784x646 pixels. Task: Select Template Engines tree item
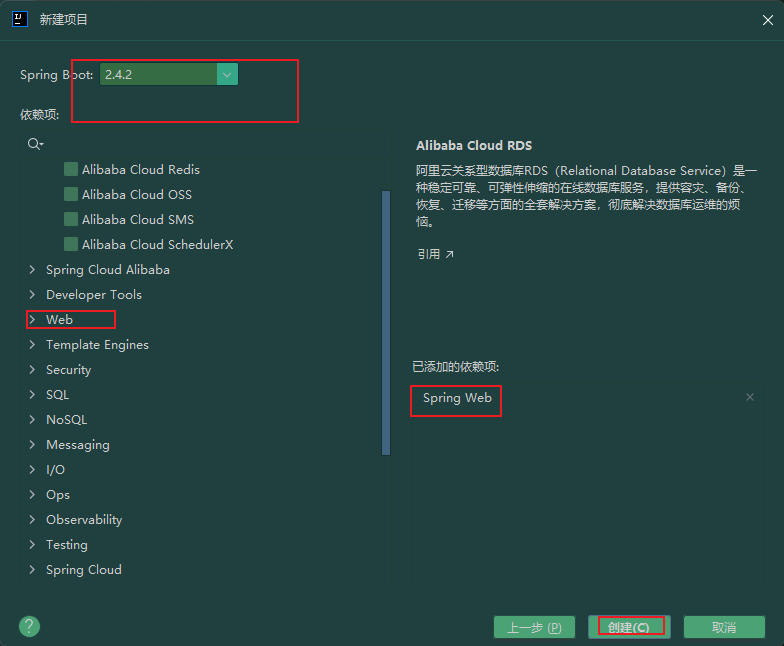[97, 344]
